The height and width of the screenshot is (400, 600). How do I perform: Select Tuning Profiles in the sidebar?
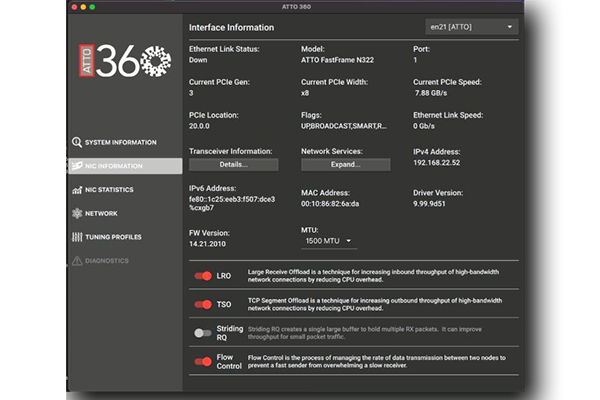point(112,238)
